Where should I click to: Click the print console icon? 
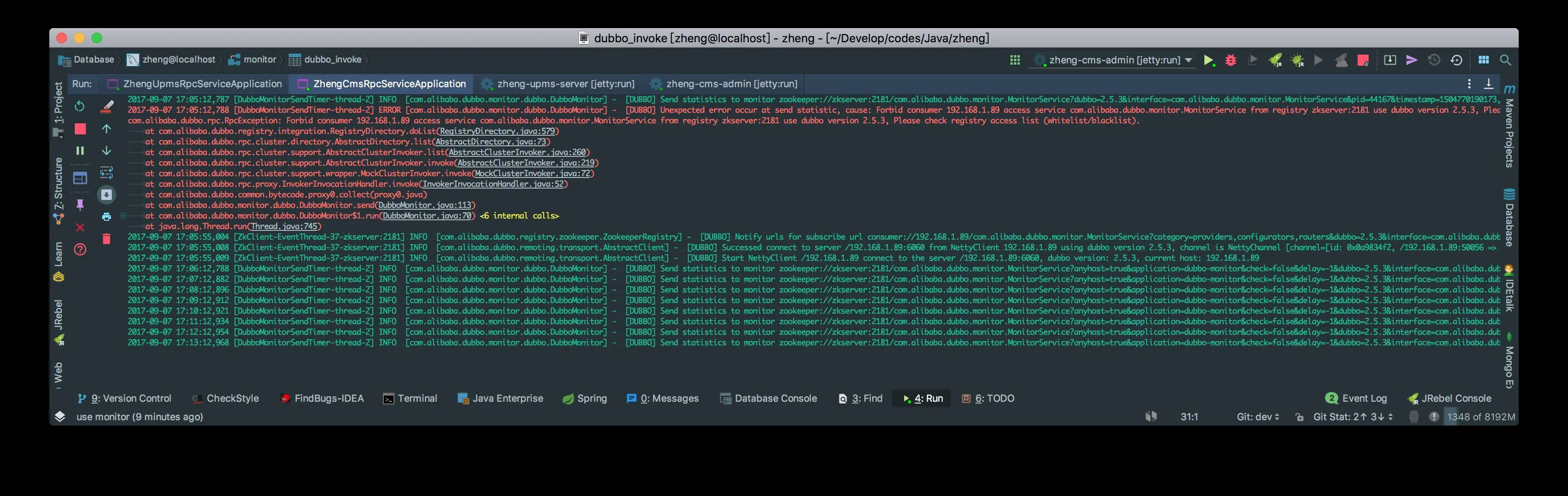coord(107,217)
